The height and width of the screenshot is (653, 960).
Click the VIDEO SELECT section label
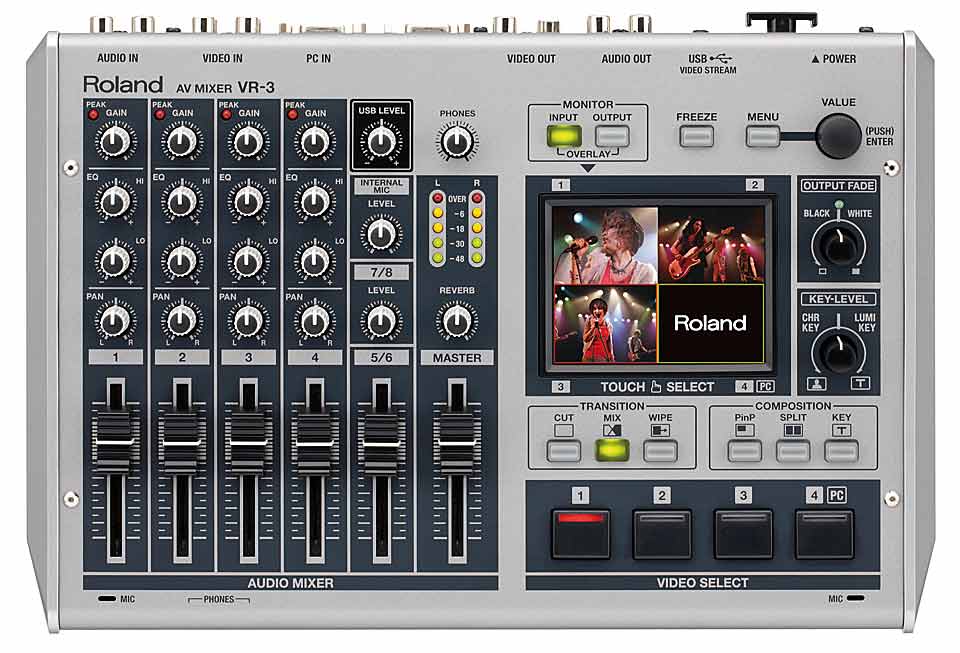pos(702,583)
